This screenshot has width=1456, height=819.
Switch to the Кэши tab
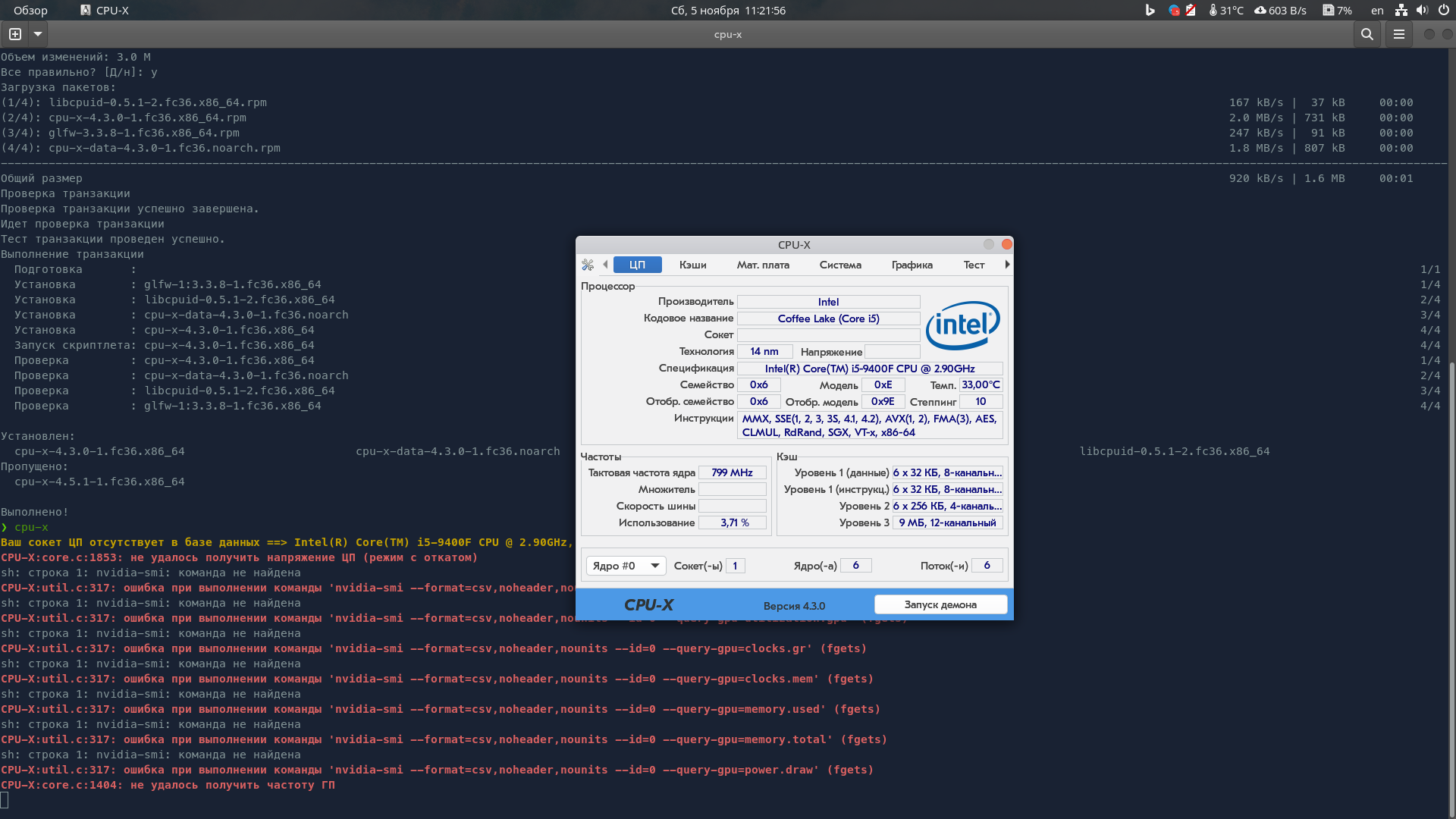pyautogui.click(x=692, y=265)
